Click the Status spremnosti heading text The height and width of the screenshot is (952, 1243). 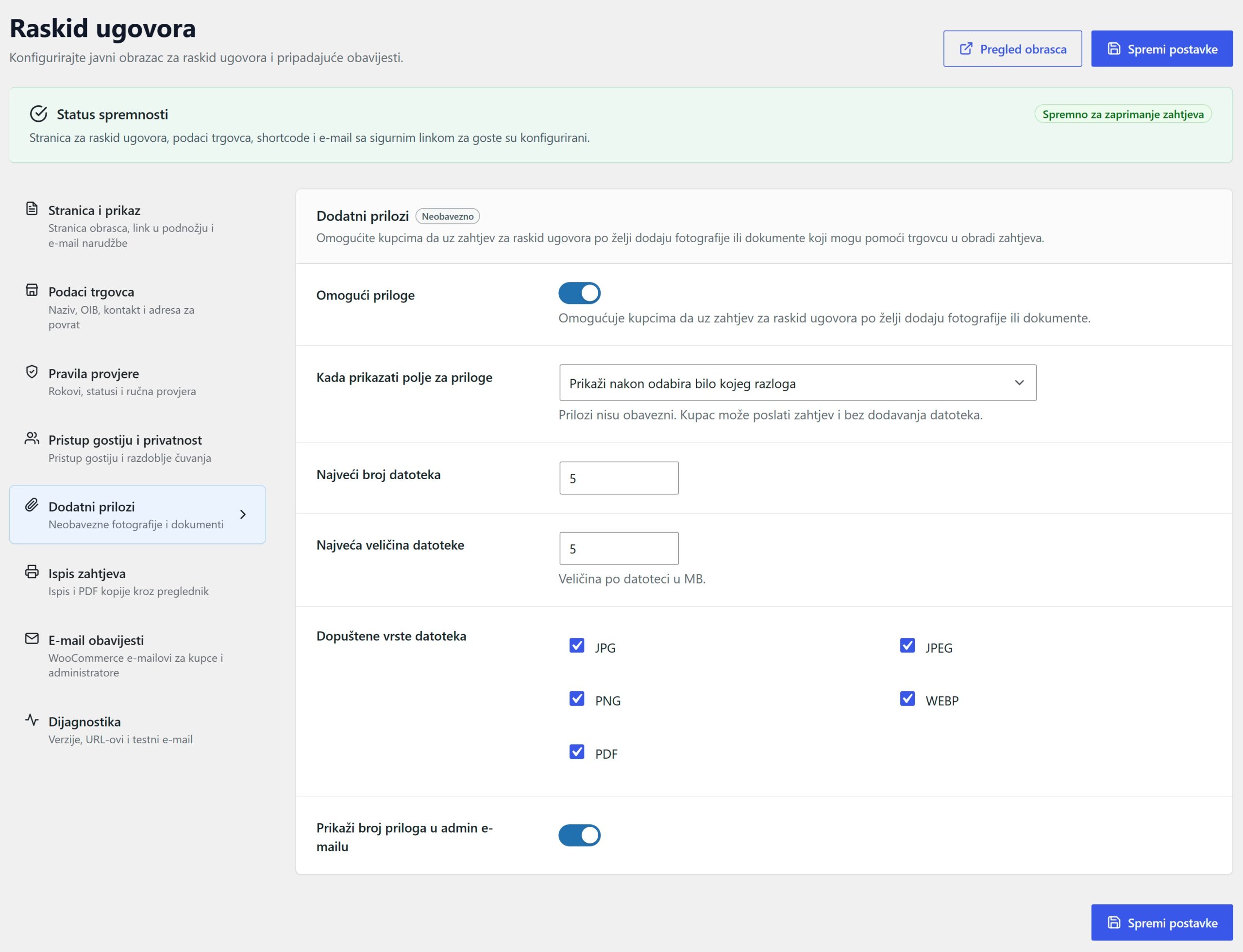(x=112, y=115)
